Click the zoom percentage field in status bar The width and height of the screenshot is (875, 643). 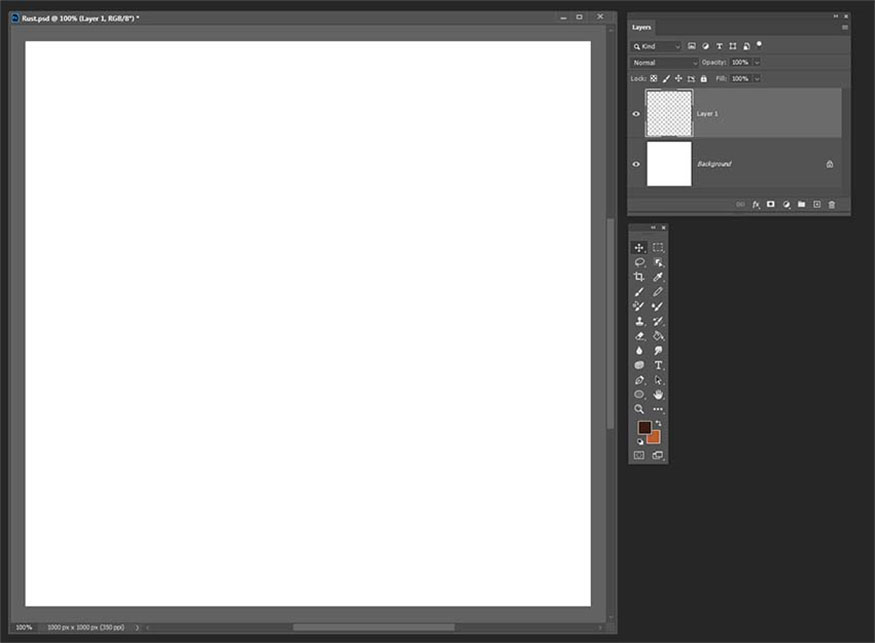24,627
